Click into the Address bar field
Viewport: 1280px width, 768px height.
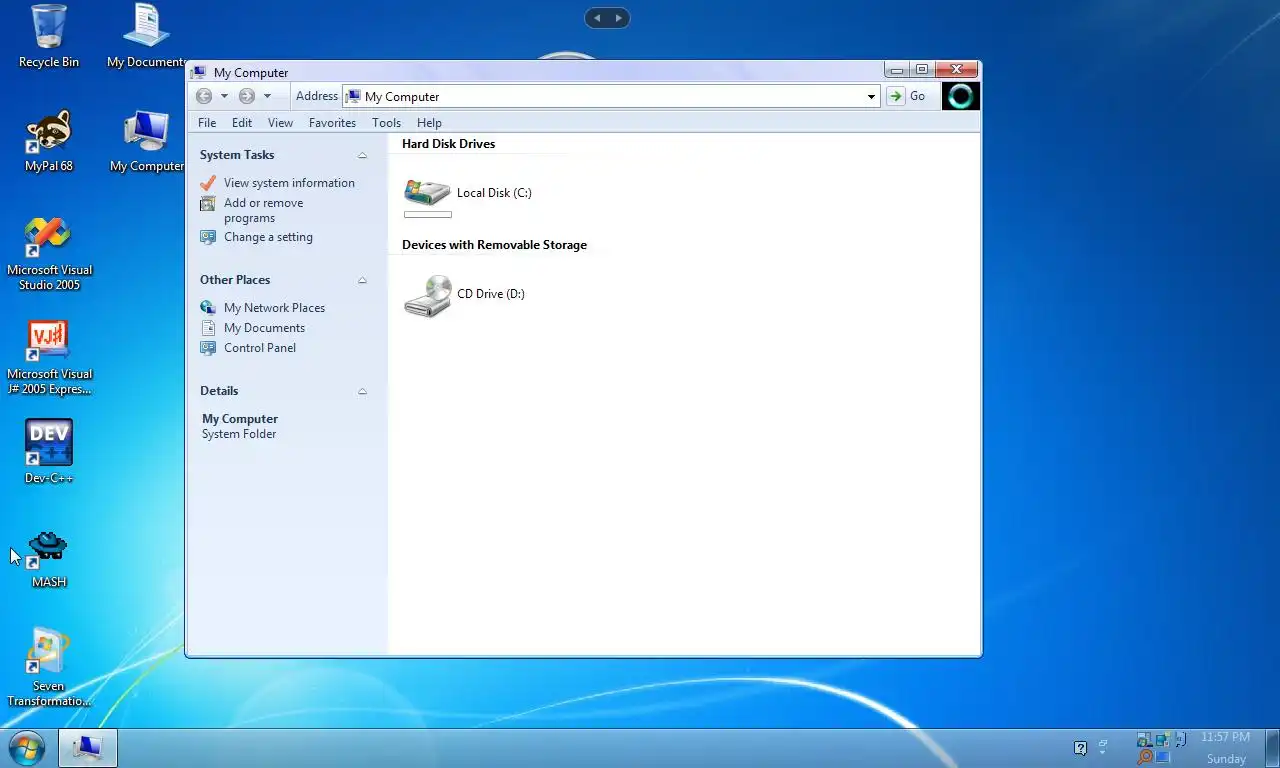[x=611, y=97]
